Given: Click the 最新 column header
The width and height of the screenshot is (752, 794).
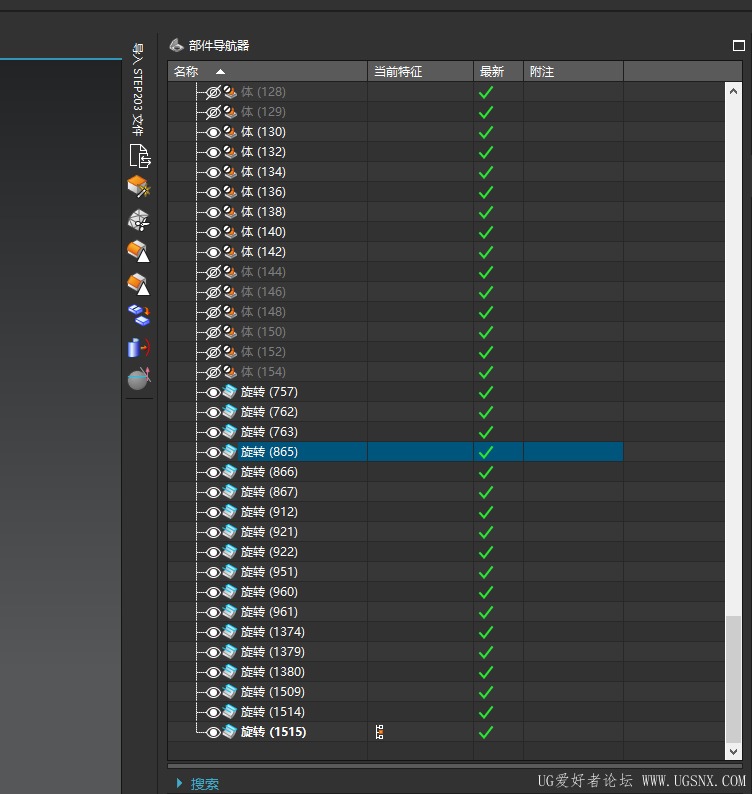Looking at the screenshot, I should point(498,71).
